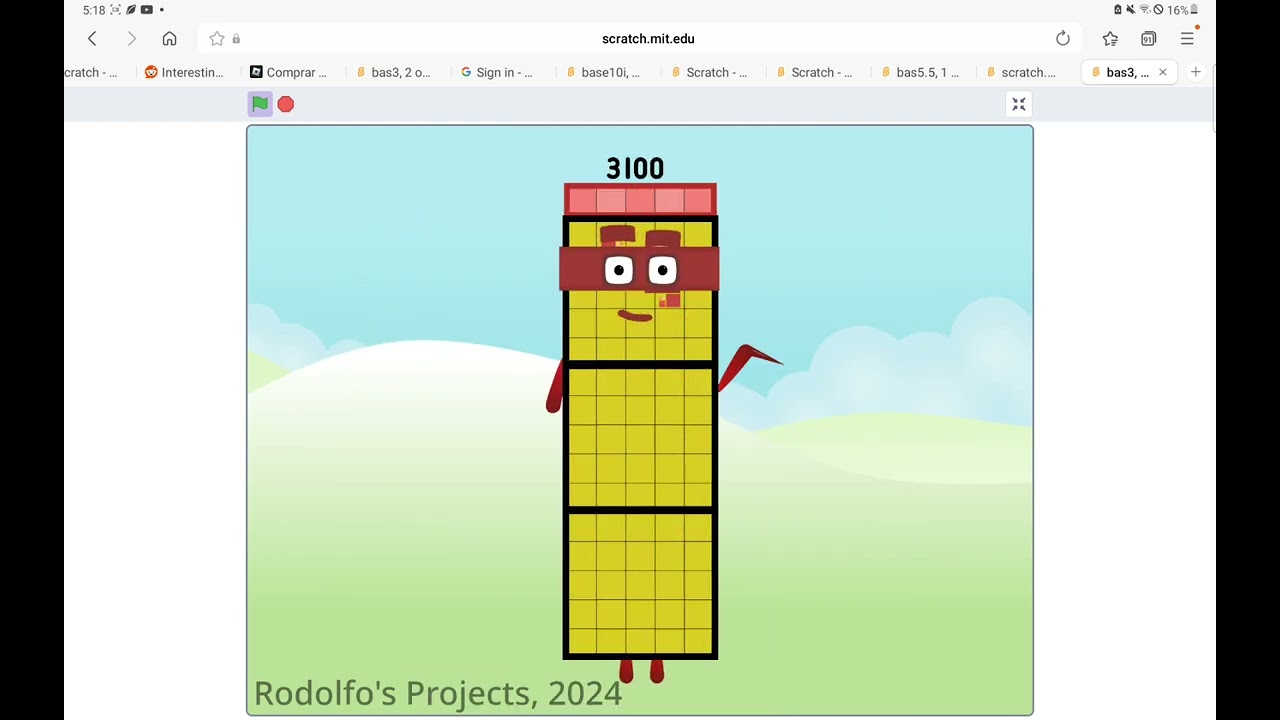Reload the page with refresh icon

point(1063,39)
